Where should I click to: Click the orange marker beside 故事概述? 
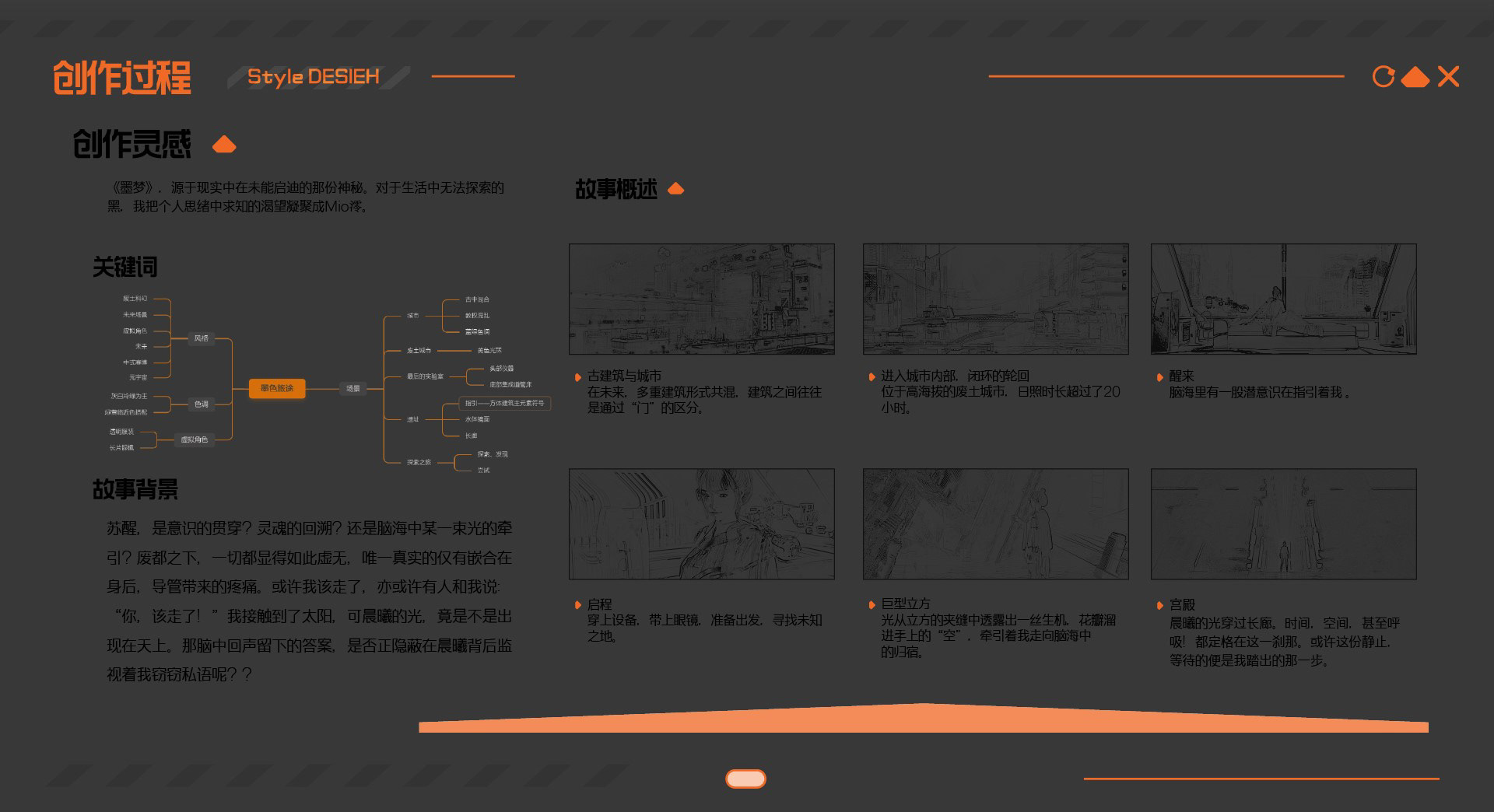[x=675, y=188]
